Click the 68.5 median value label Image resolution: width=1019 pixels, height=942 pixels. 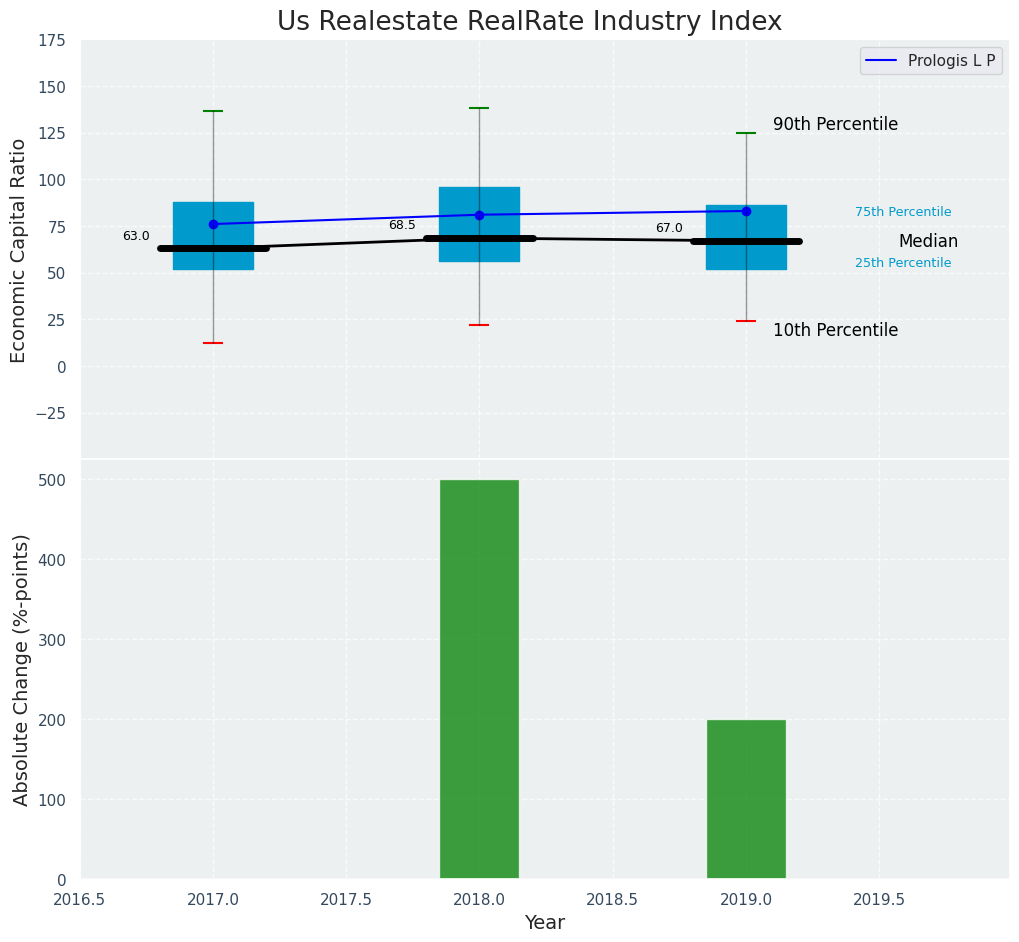(x=402, y=226)
